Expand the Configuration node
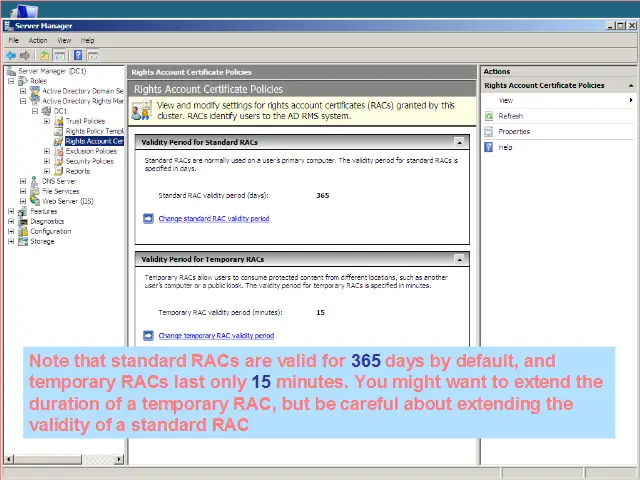 11,231
